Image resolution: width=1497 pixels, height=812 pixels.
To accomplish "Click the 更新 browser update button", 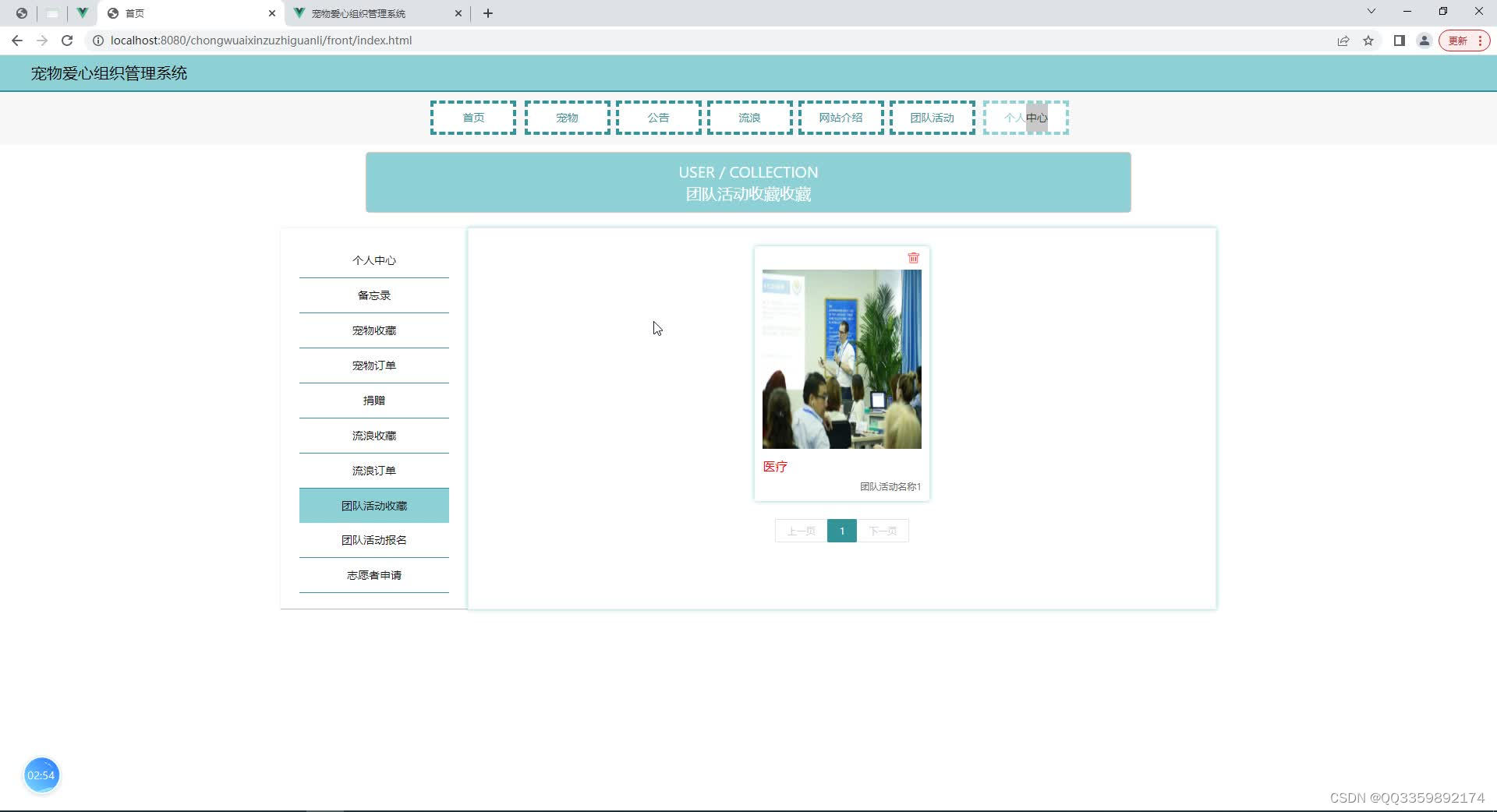I will click(x=1464, y=41).
